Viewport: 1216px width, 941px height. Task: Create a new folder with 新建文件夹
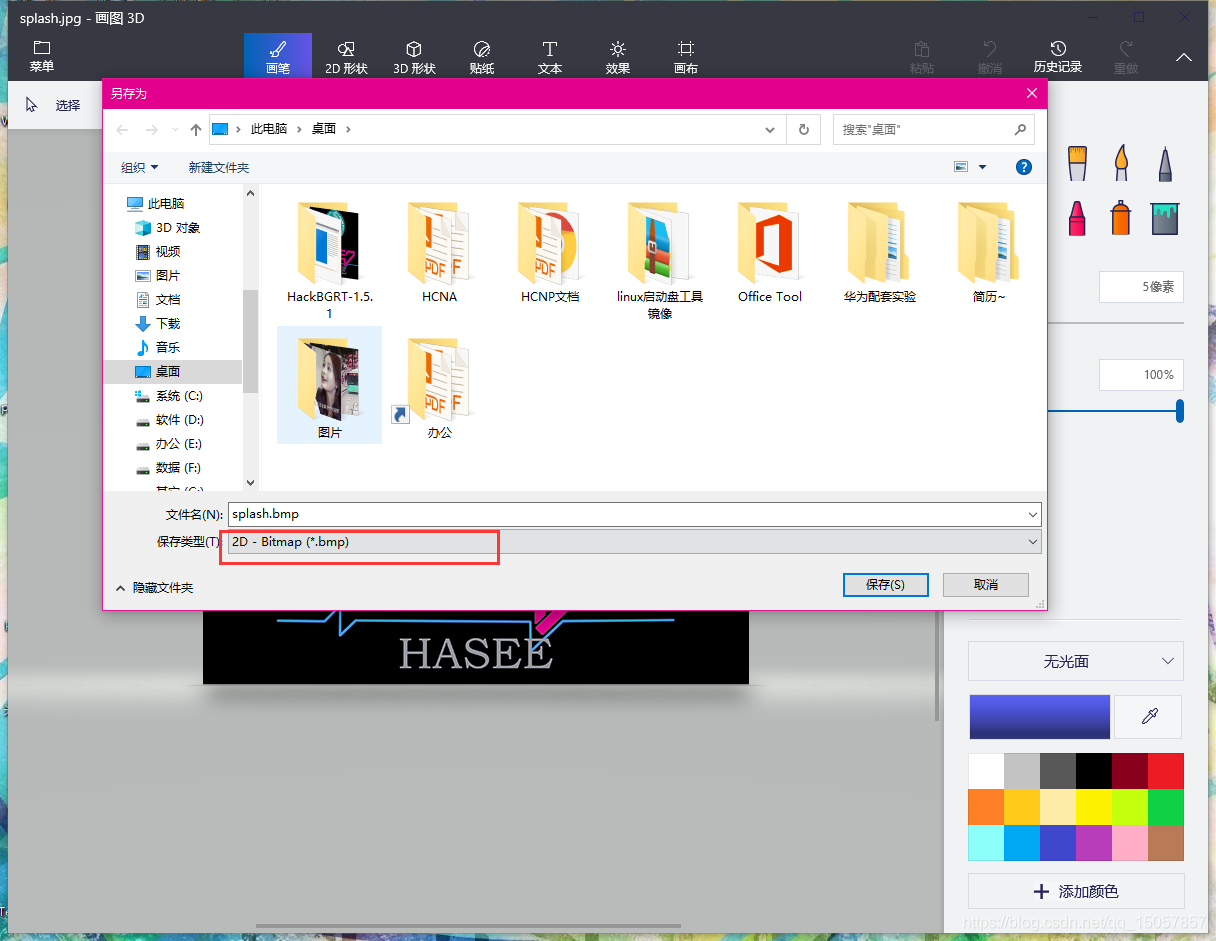[219, 167]
